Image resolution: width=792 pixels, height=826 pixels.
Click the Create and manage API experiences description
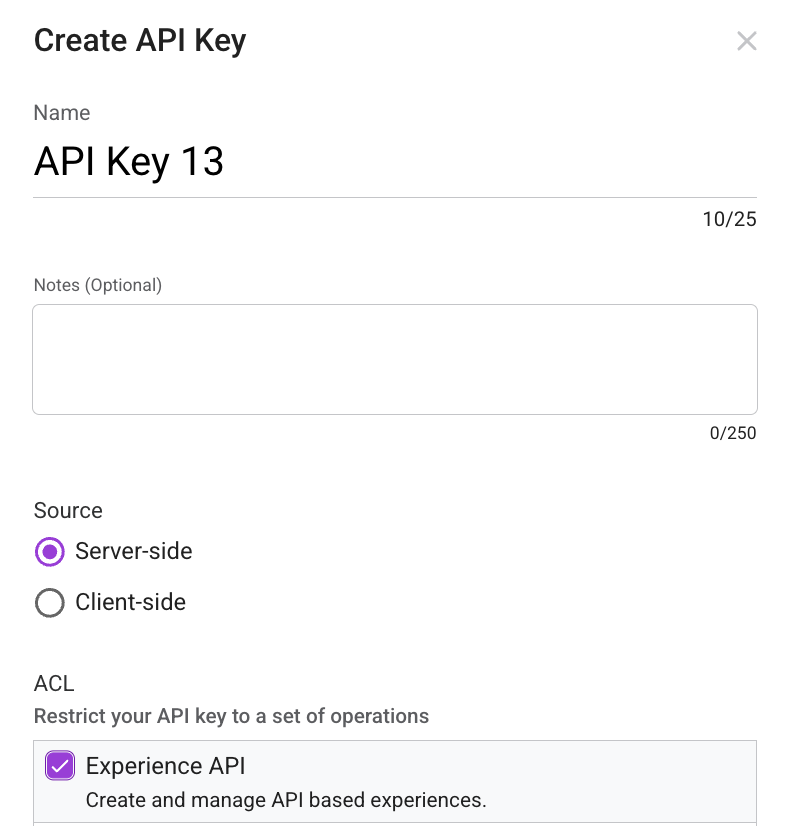(x=285, y=800)
